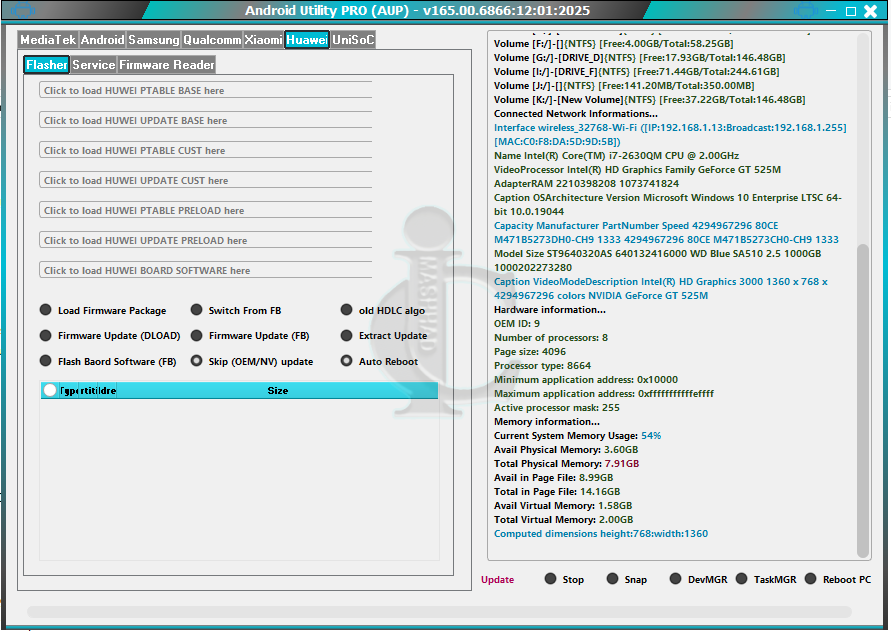Viewport: 891px width, 633px height.
Task: Click the Snap screenshot icon
Action: tap(613, 579)
